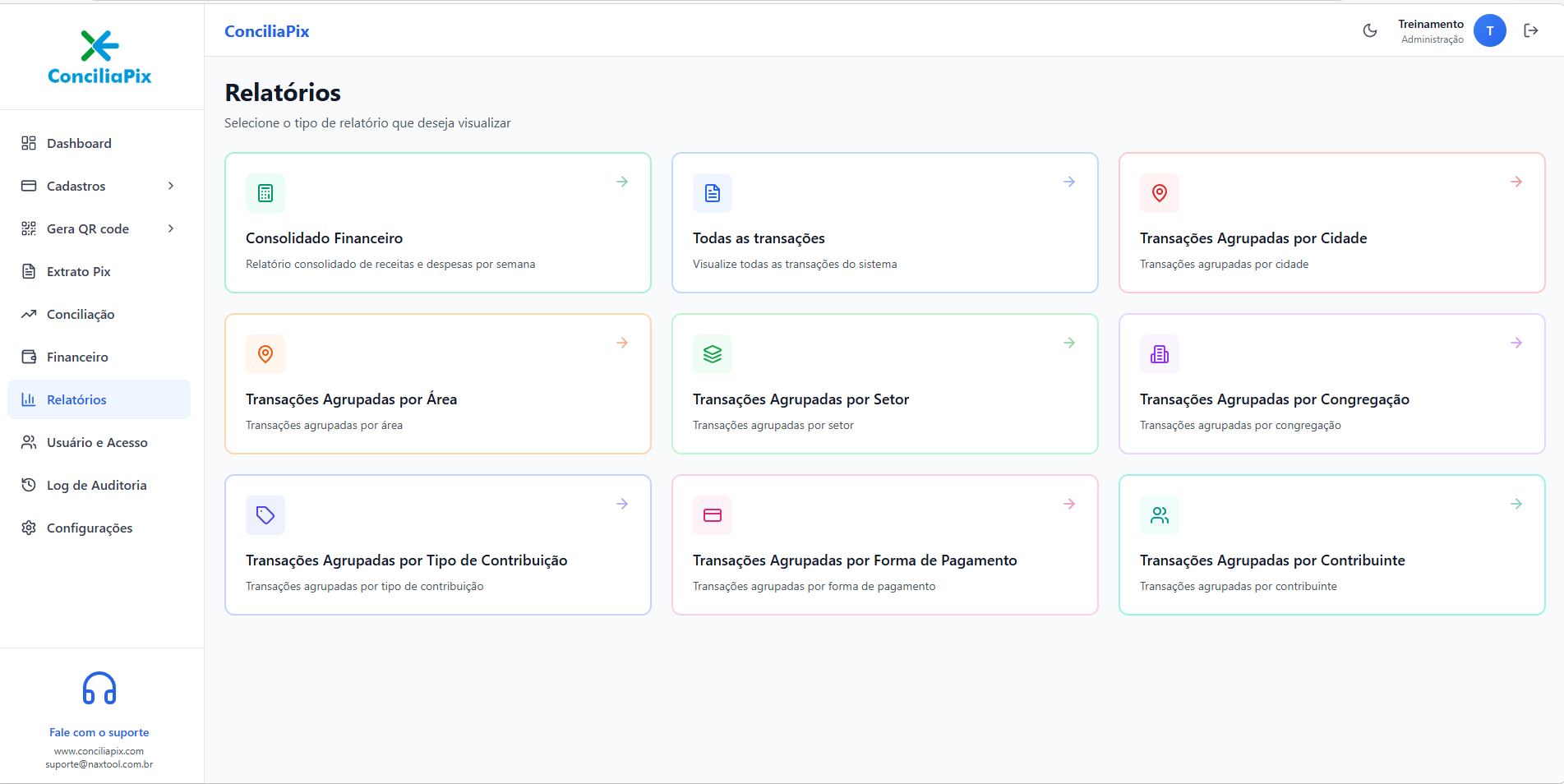Click the arrow on Transações por Área card
Screen dimensions: 1564x784
622,343
